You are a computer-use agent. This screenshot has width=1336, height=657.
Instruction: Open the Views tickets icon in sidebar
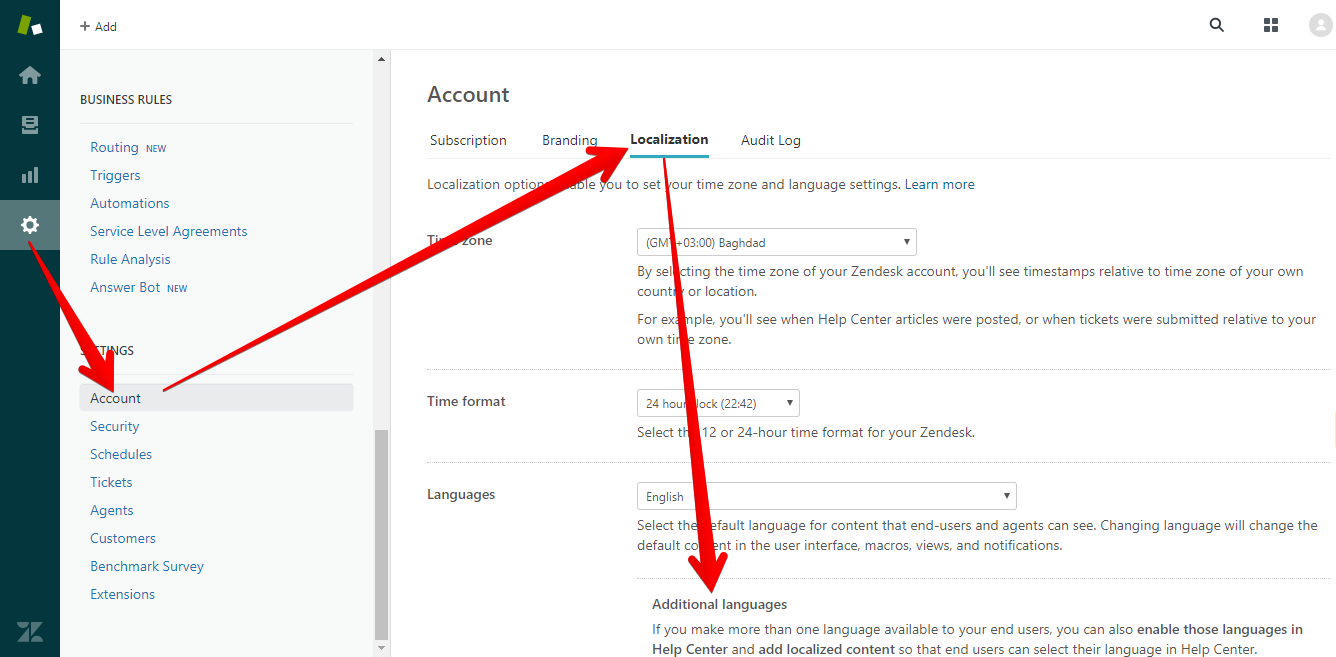click(30, 125)
